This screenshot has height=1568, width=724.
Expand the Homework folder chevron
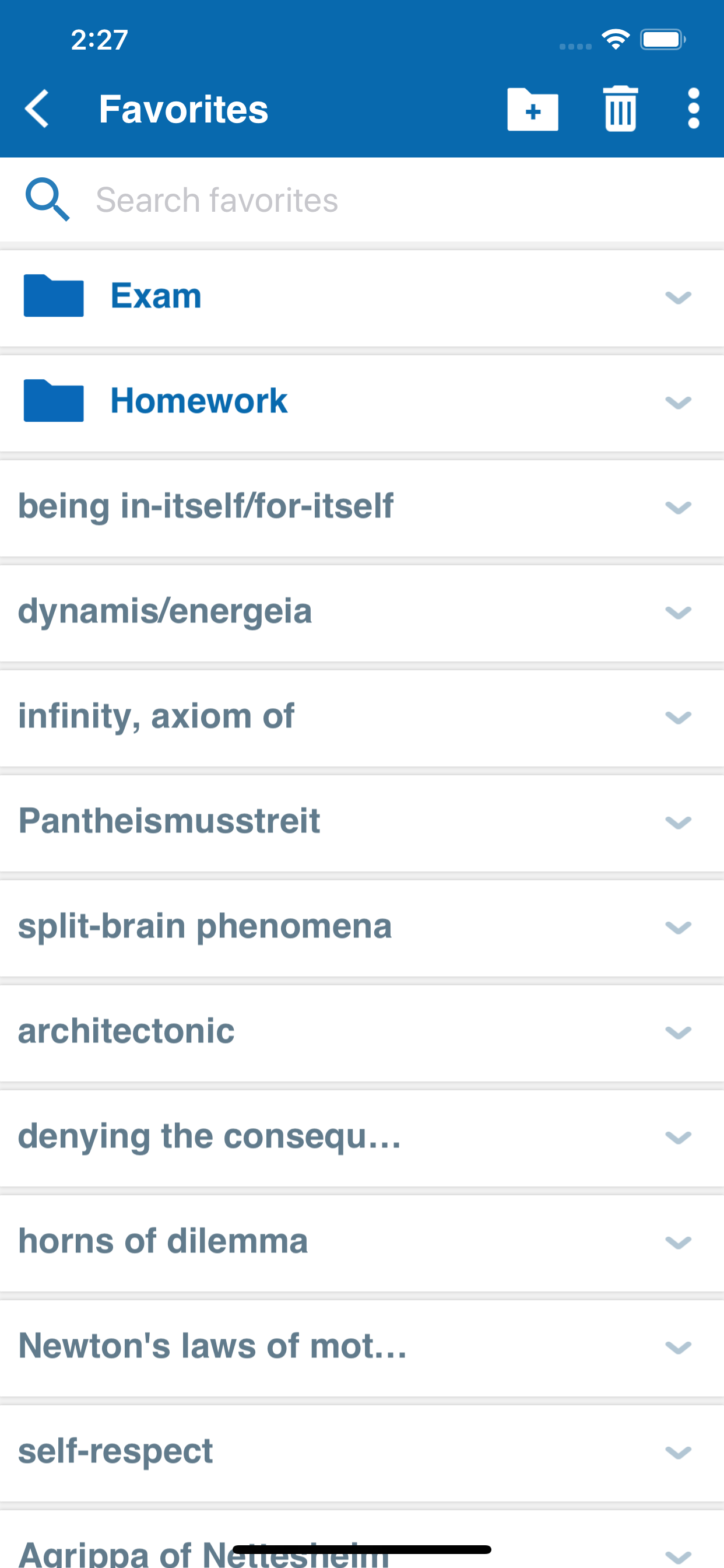(678, 402)
